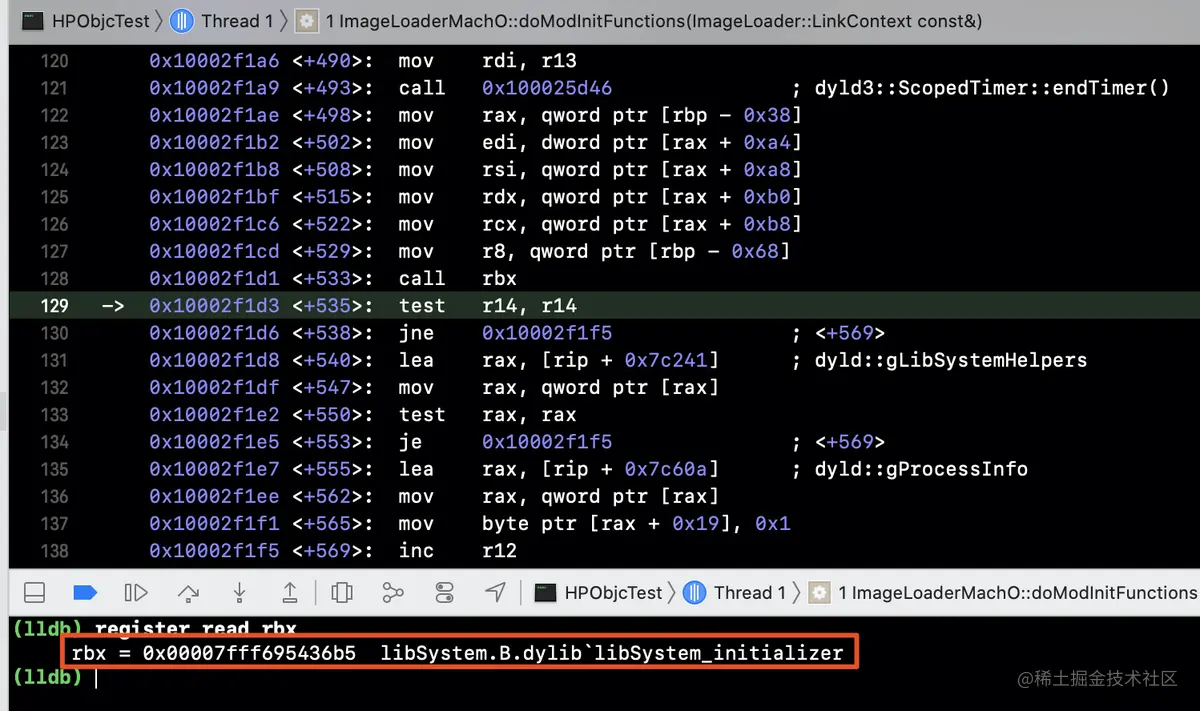This screenshot has height=711, width=1200.
Task: Open Simulate Location icon
Action: [x=495, y=593]
